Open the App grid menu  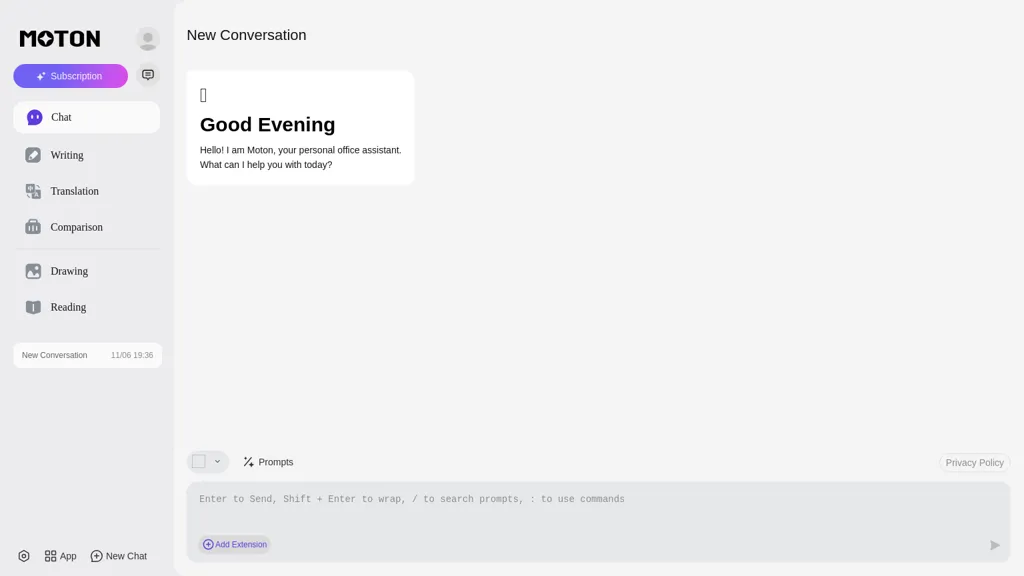point(61,556)
